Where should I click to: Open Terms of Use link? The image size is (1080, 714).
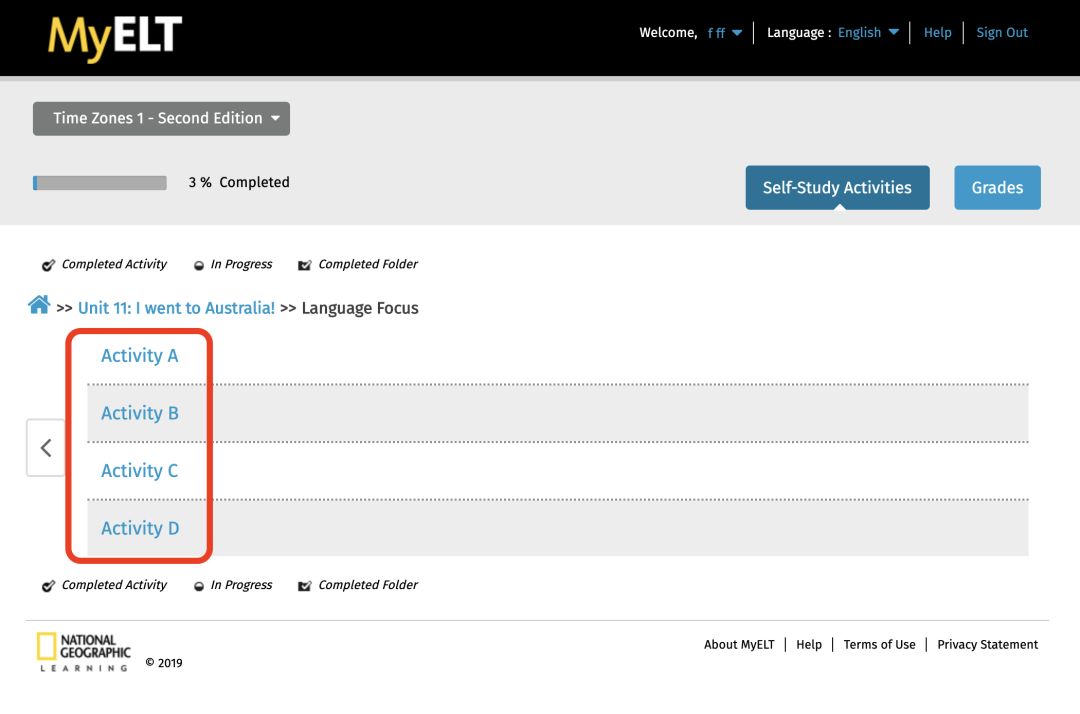click(879, 644)
